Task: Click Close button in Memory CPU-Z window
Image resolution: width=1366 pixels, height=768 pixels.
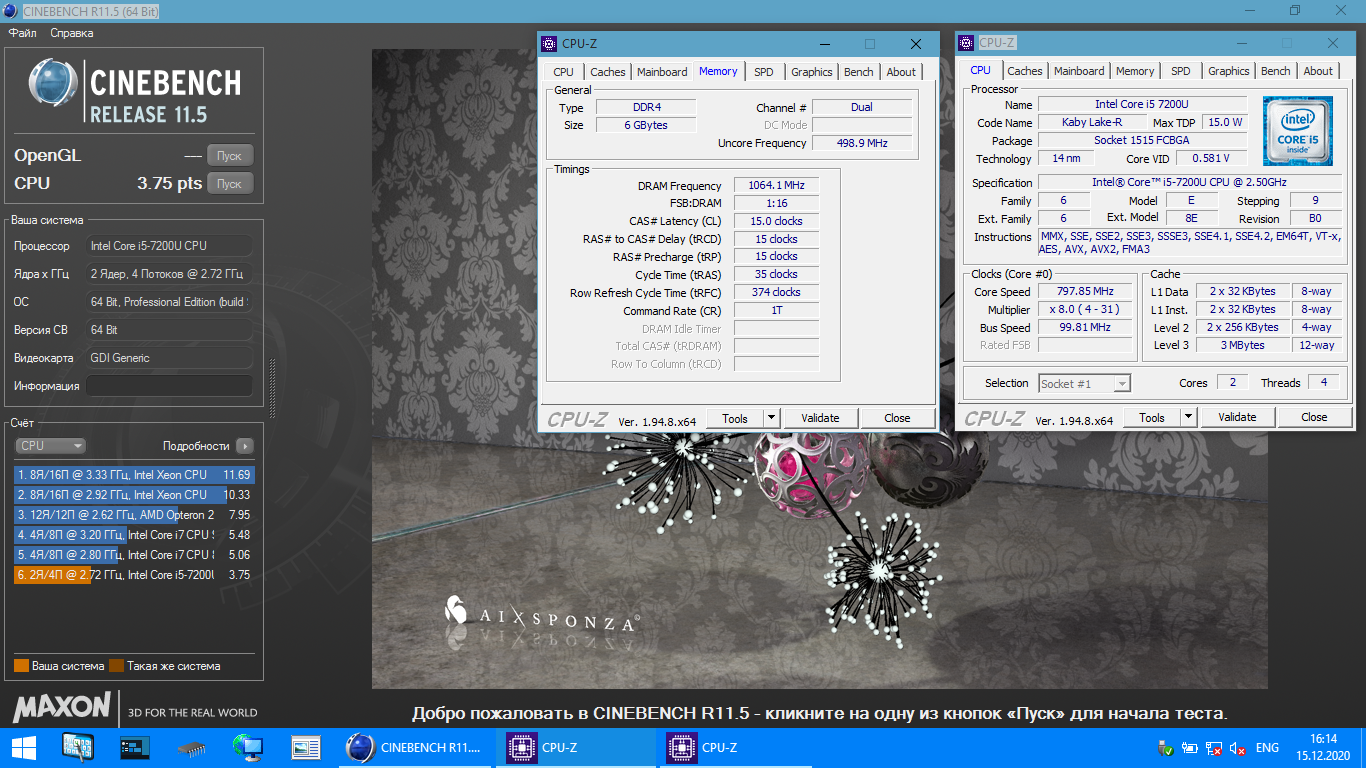Action: point(897,418)
